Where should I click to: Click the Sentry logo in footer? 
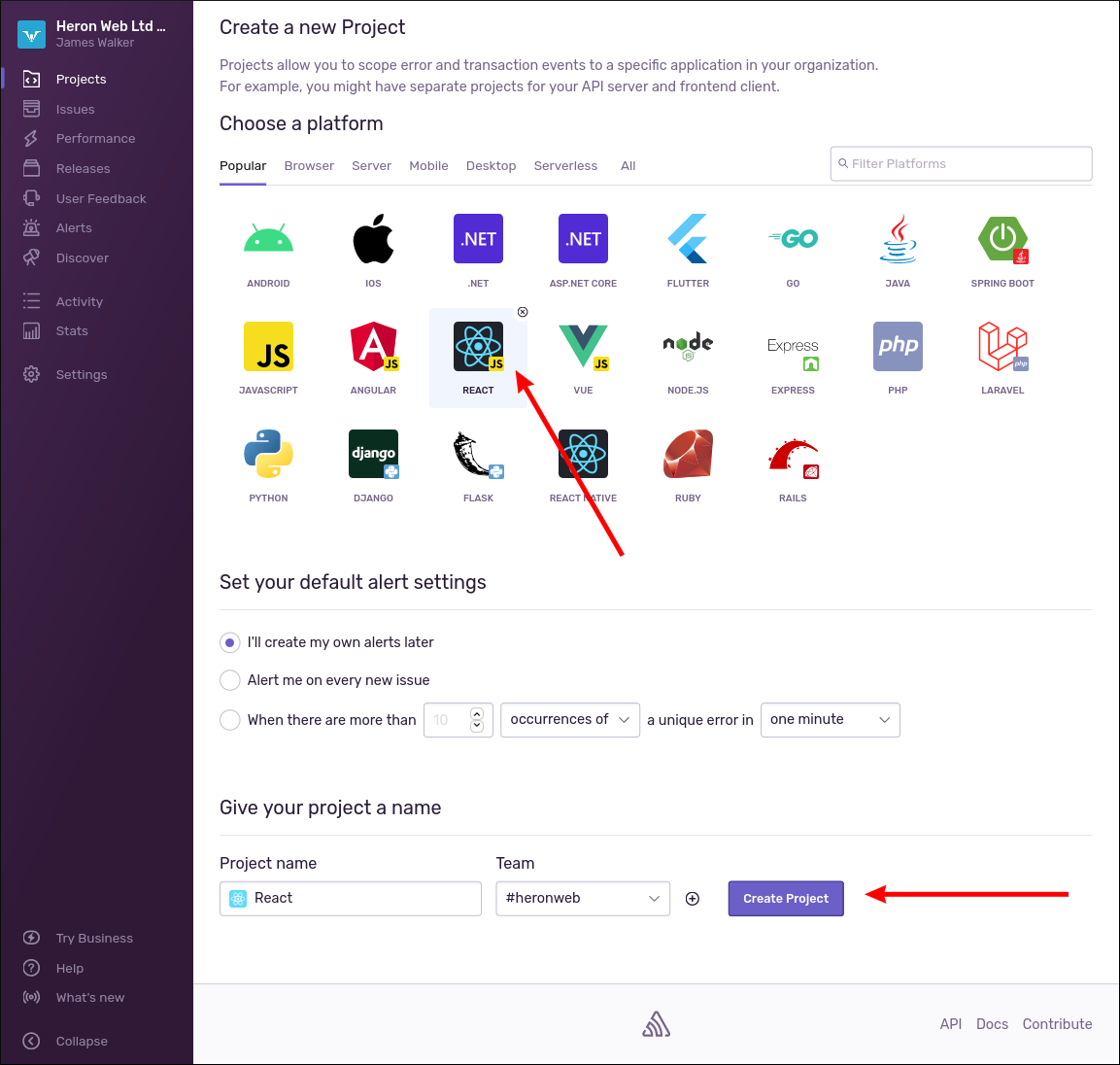[x=656, y=1024]
